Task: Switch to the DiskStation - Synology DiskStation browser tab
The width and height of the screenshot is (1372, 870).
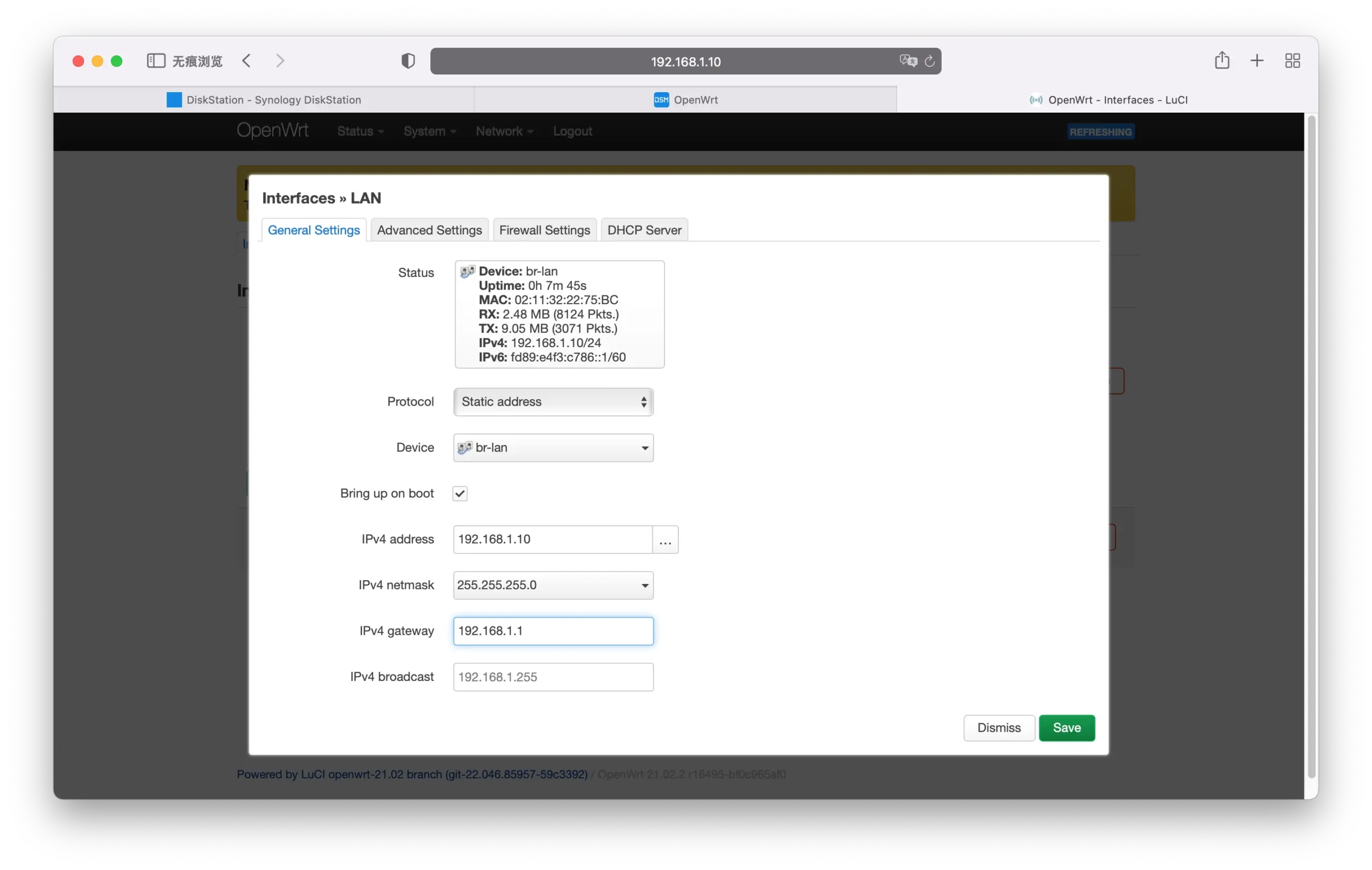Action: click(264, 100)
